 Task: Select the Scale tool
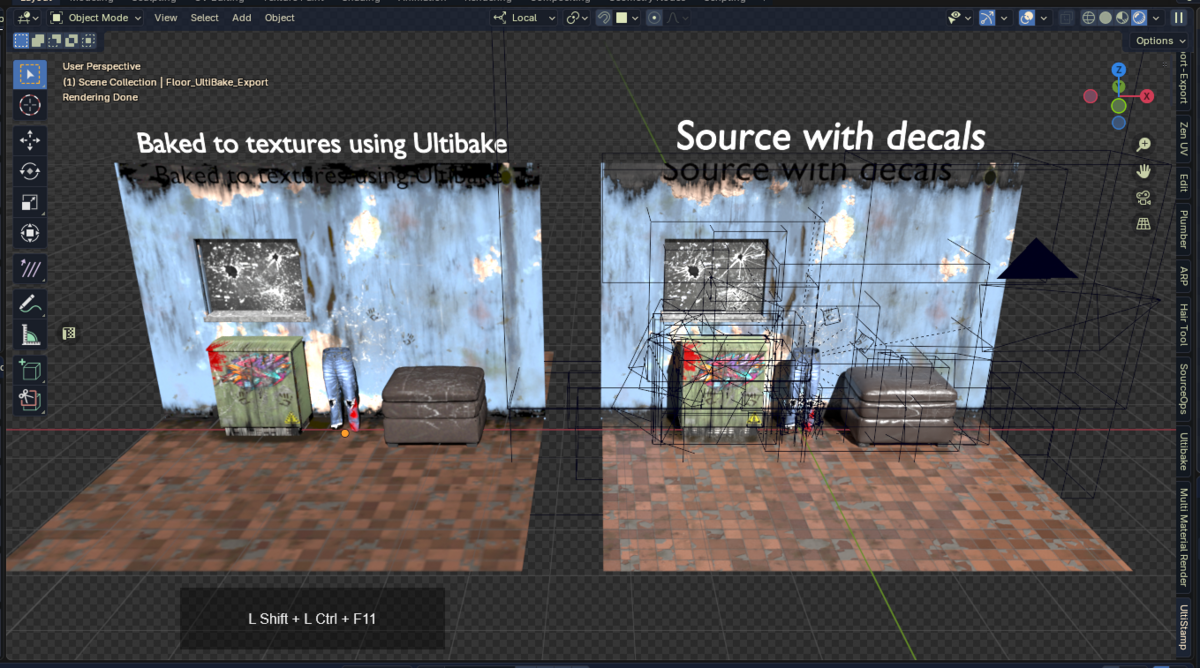point(30,203)
